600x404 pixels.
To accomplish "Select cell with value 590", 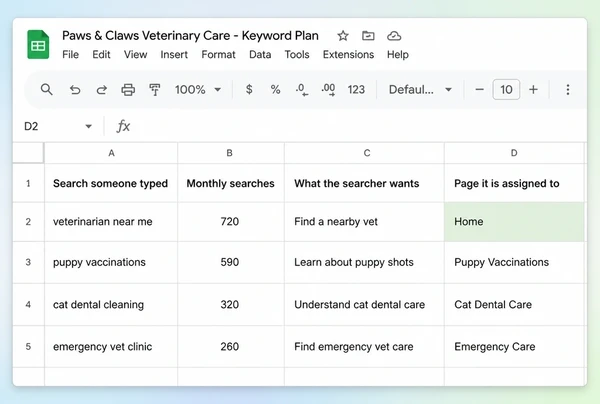I will click(231, 262).
